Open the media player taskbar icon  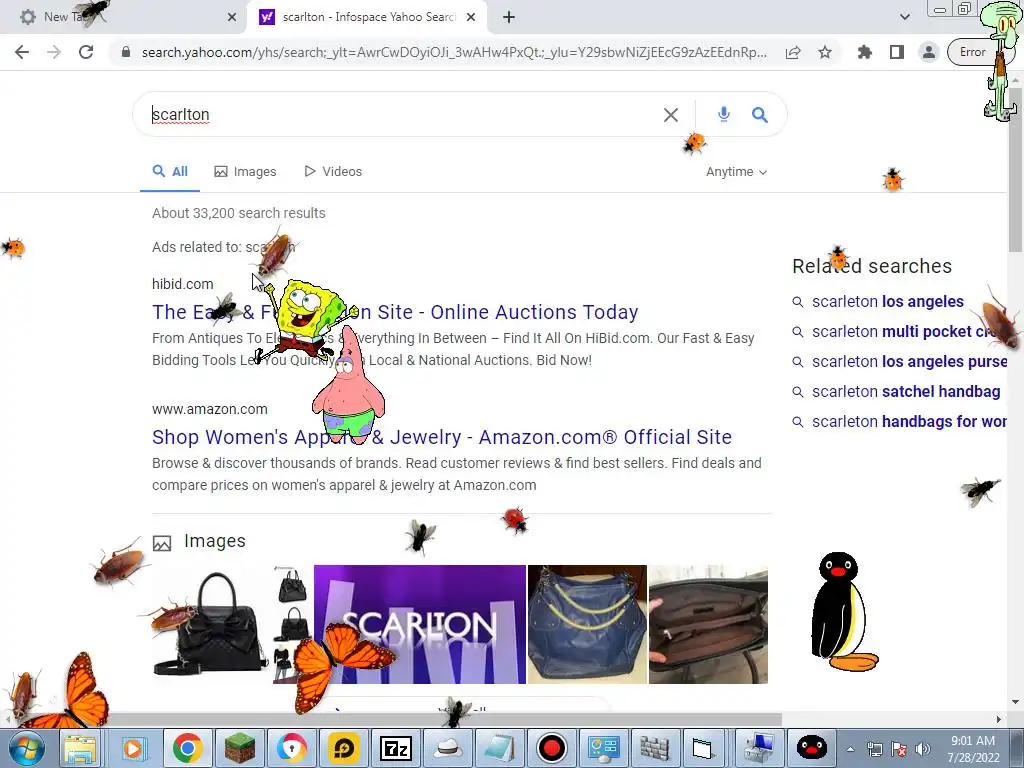133,748
